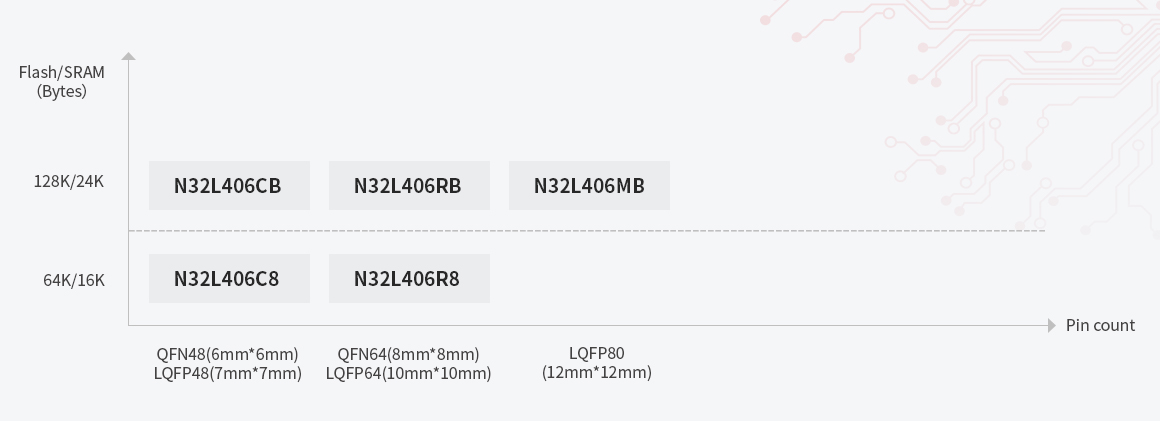The height and width of the screenshot is (421, 1160).
Task: Select the 128K/24K memory row label
Action: [69, 181]
